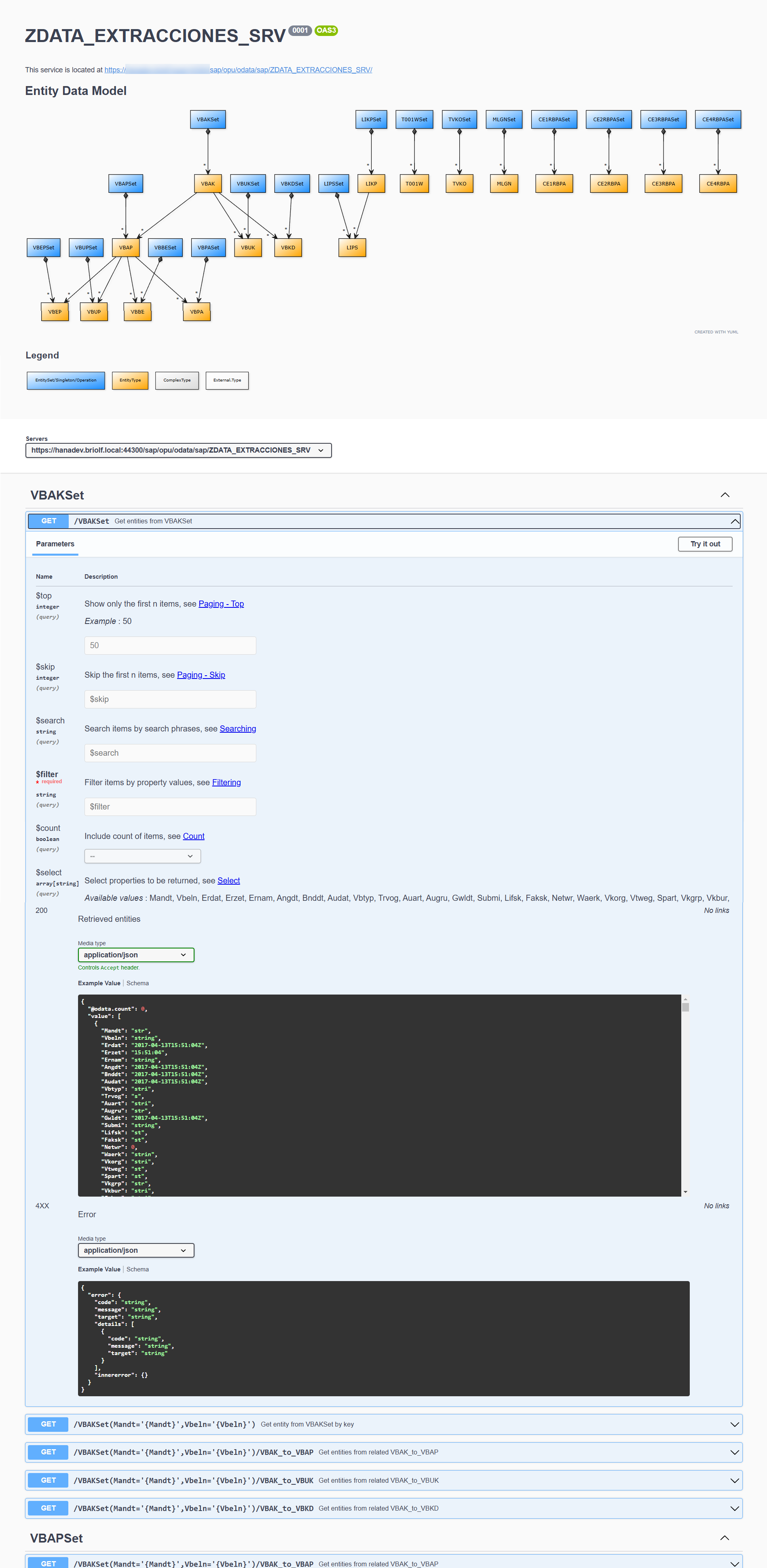Viewport: 767px width, 1568px height.
Task: Click the $top input field
Action: [x=170, y=645]
